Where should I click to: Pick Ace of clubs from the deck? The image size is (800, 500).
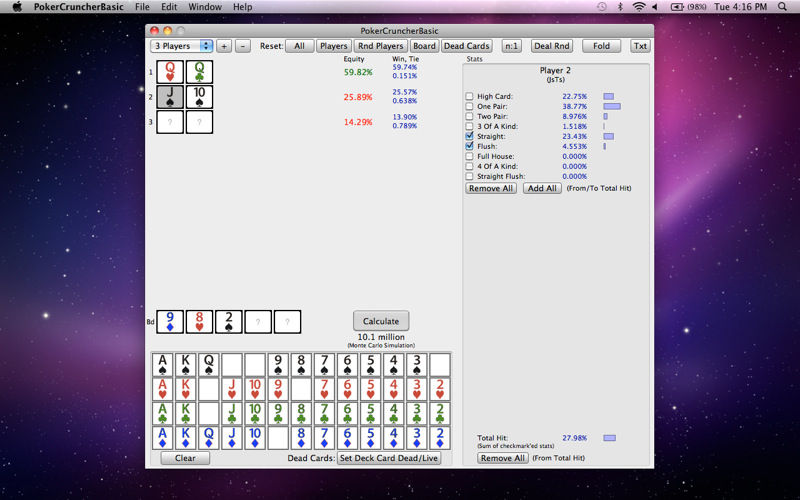pos(163,413)
